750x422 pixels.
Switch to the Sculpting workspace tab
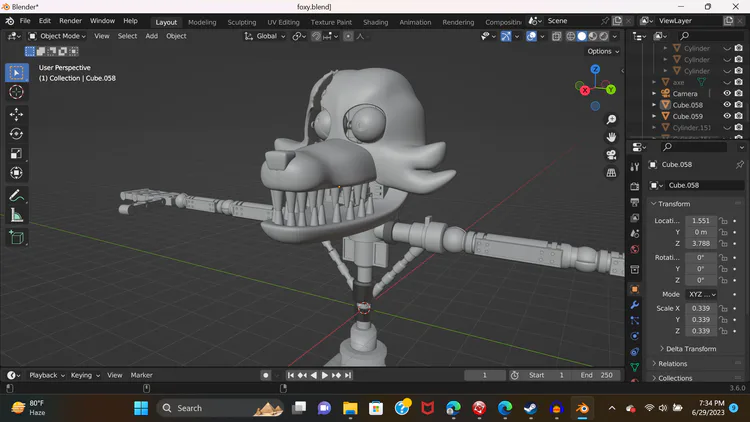click(242, 22)
